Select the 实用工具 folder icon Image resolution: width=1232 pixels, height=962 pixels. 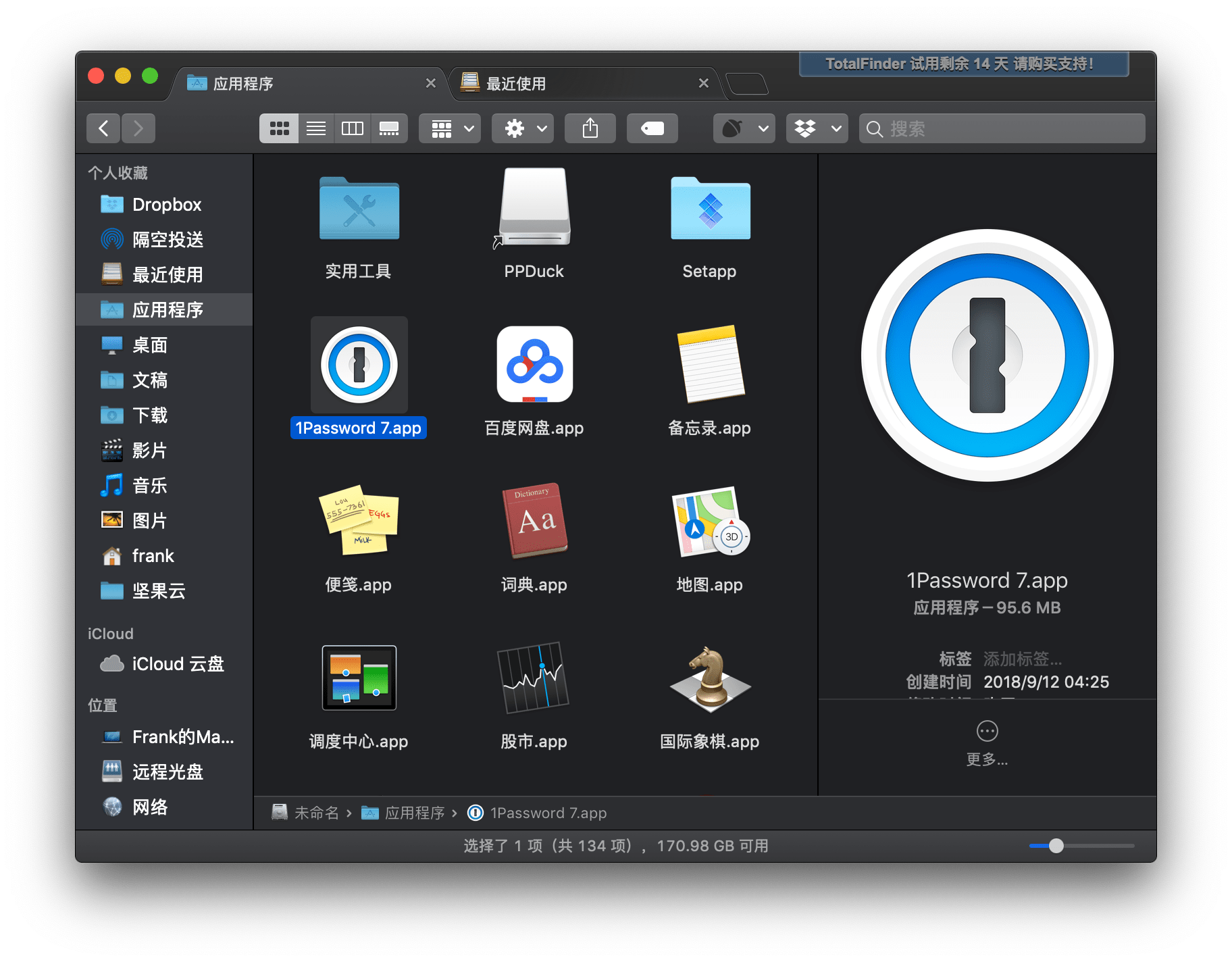pos(359,208)
